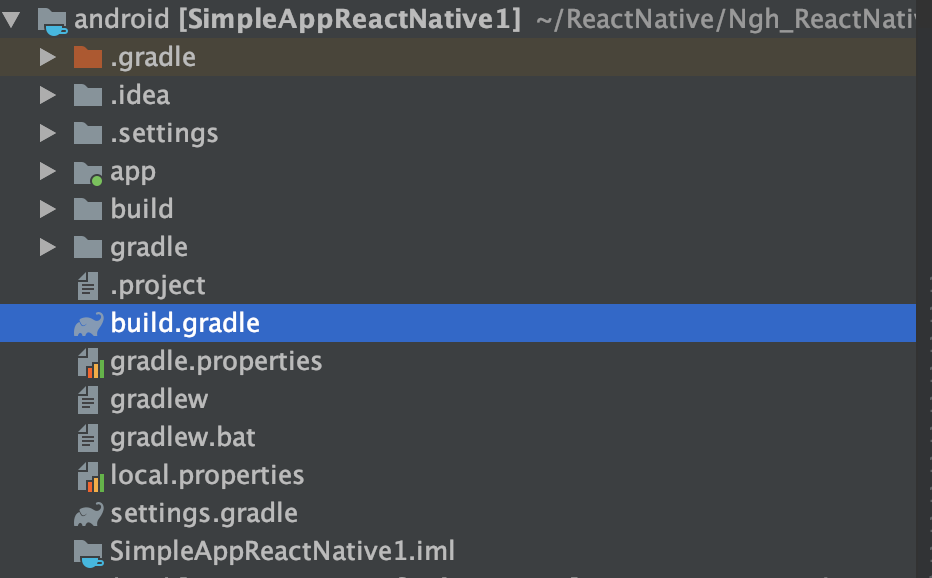Click the SimpleAppReactNative1.iml file icon

(x=89, y=552)
